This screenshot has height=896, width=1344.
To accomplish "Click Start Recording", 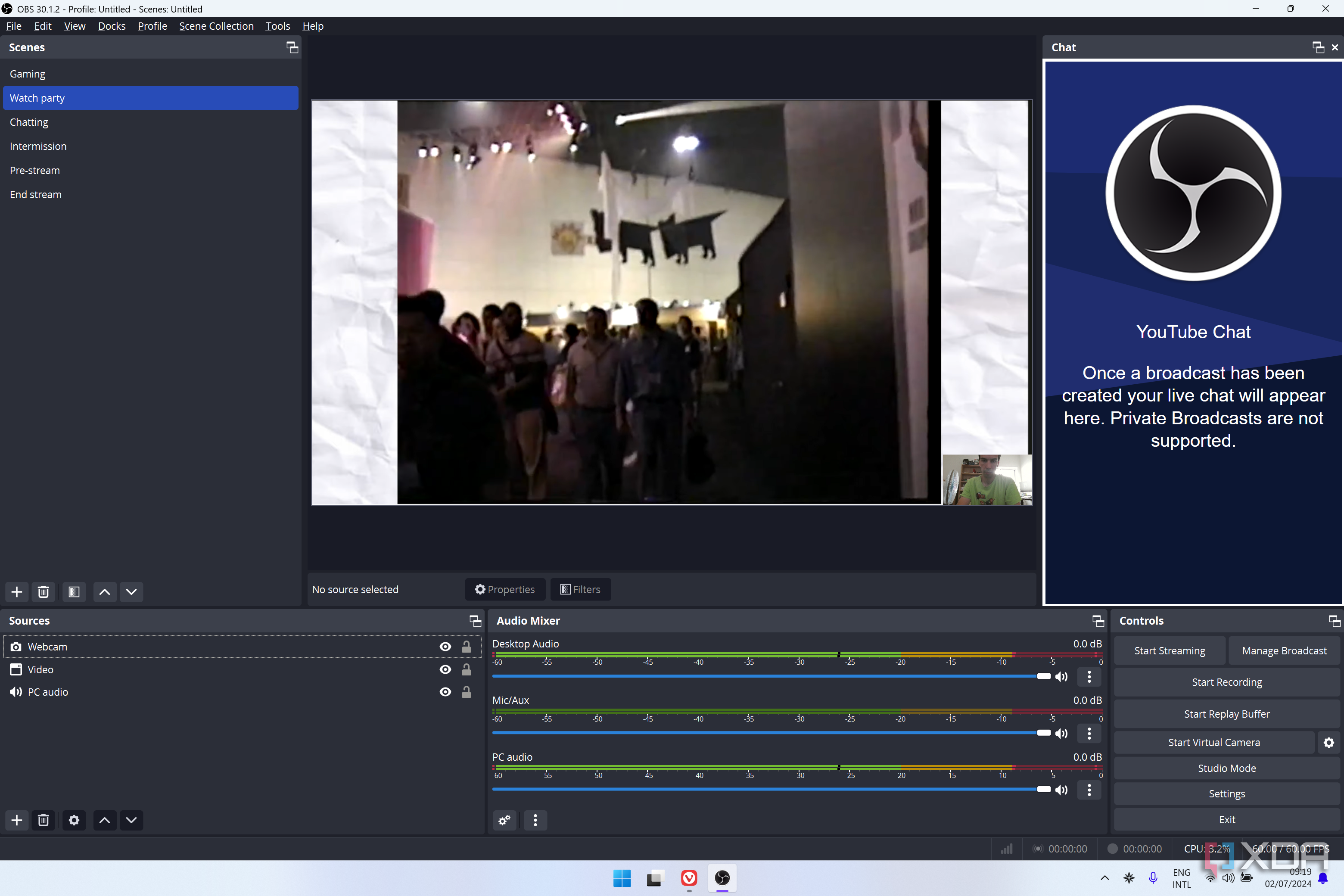I will point(1227,682).
